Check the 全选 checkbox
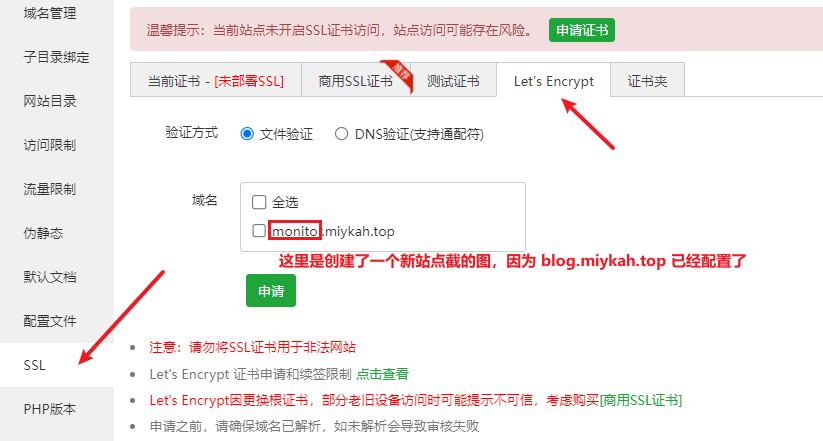Screen dimensions: 823x441 259,202
